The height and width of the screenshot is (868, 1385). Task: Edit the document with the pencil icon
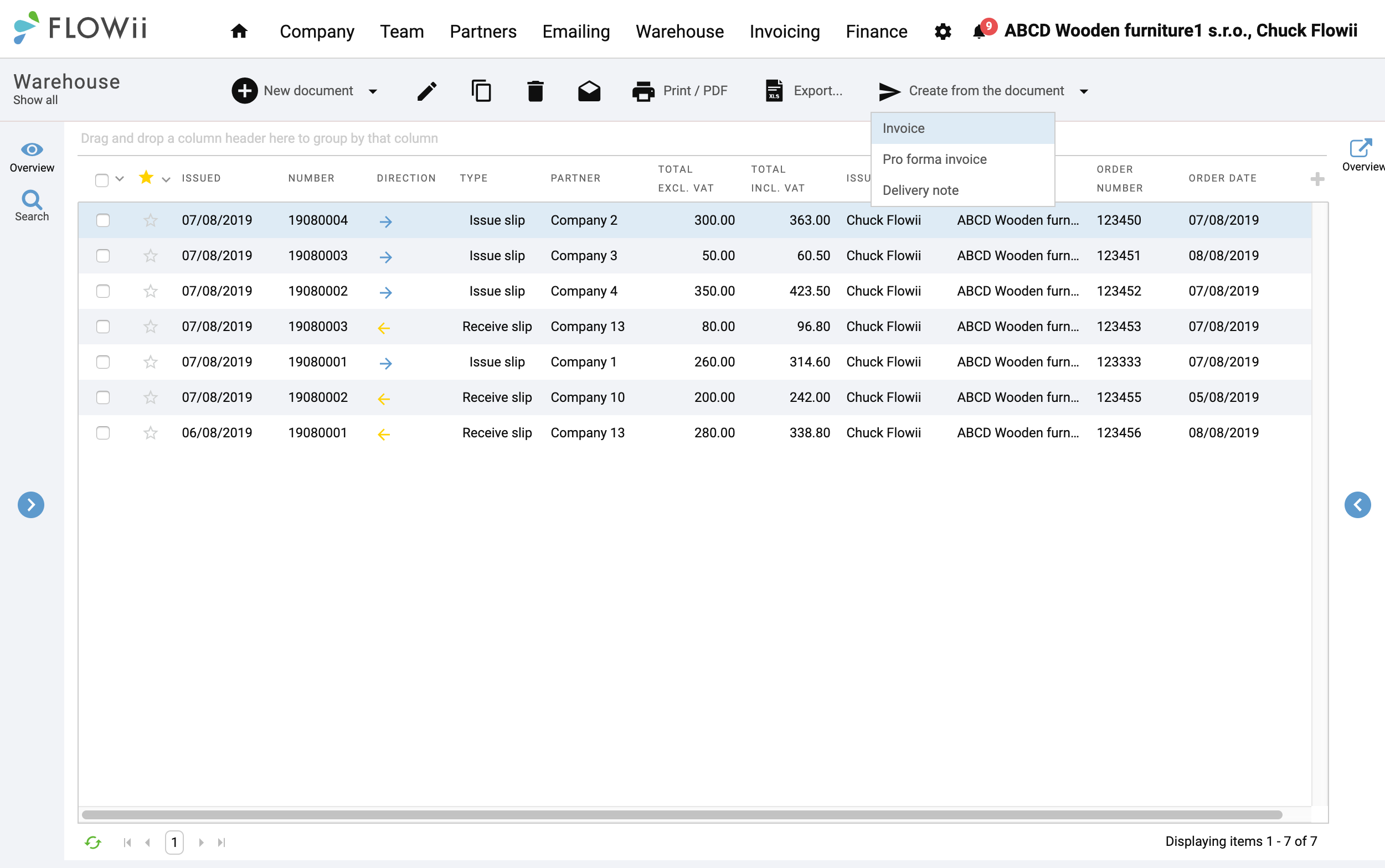click(x=426, y=91)
